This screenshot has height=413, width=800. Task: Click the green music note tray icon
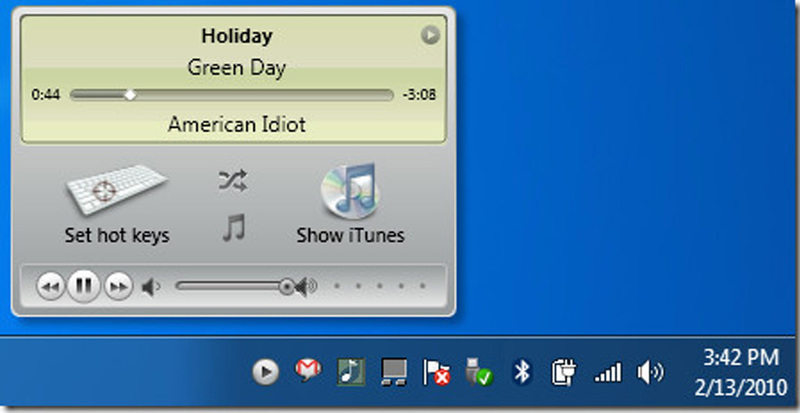point(351,372)
